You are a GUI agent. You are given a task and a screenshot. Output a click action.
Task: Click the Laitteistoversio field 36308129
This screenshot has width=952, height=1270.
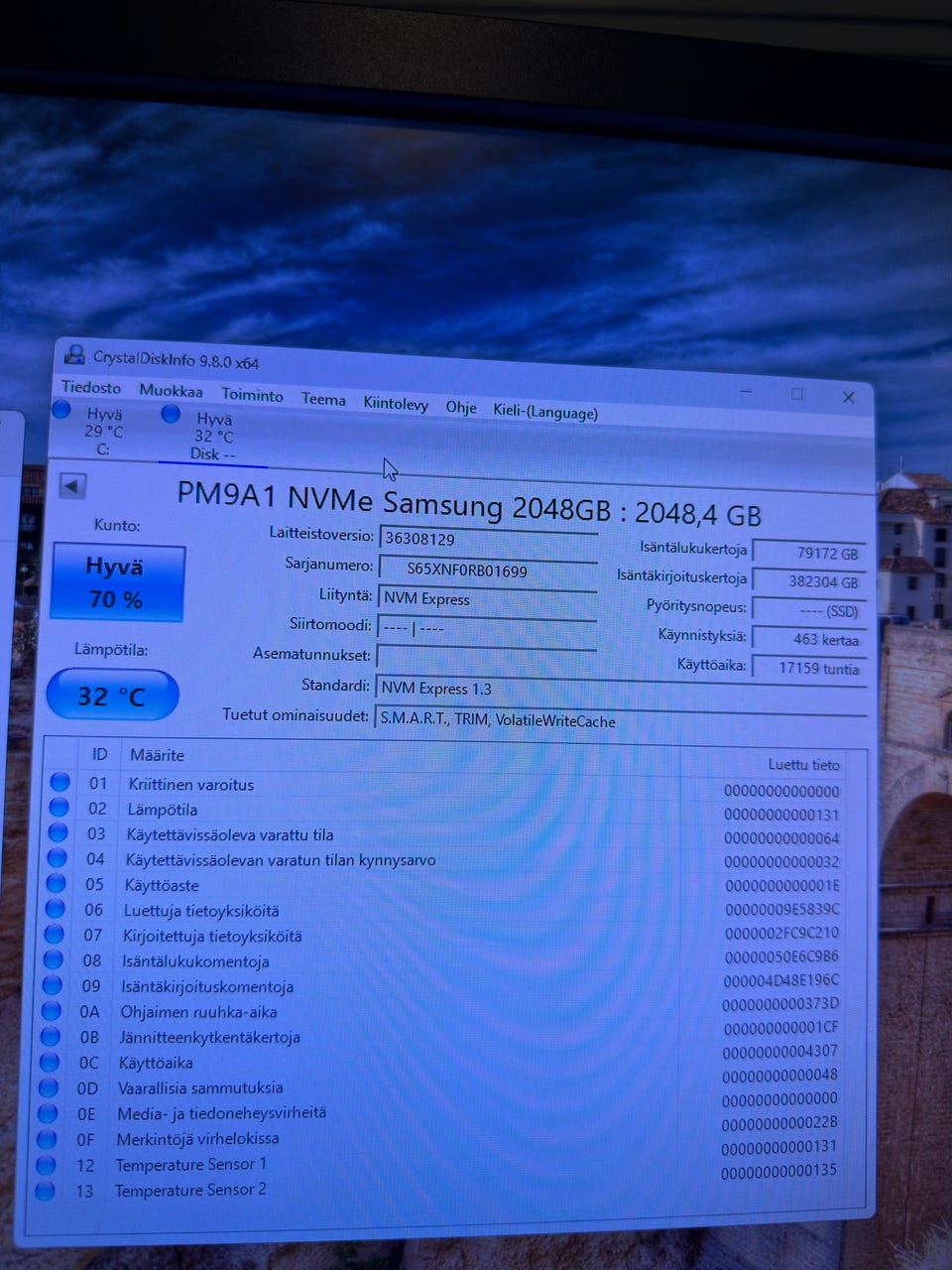point(488,540)
